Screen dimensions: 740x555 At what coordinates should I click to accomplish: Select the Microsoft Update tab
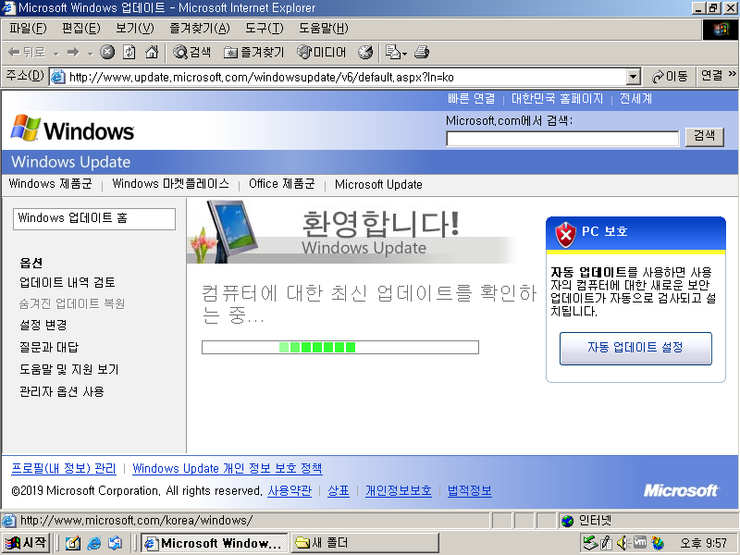click(x=378, y=185)
